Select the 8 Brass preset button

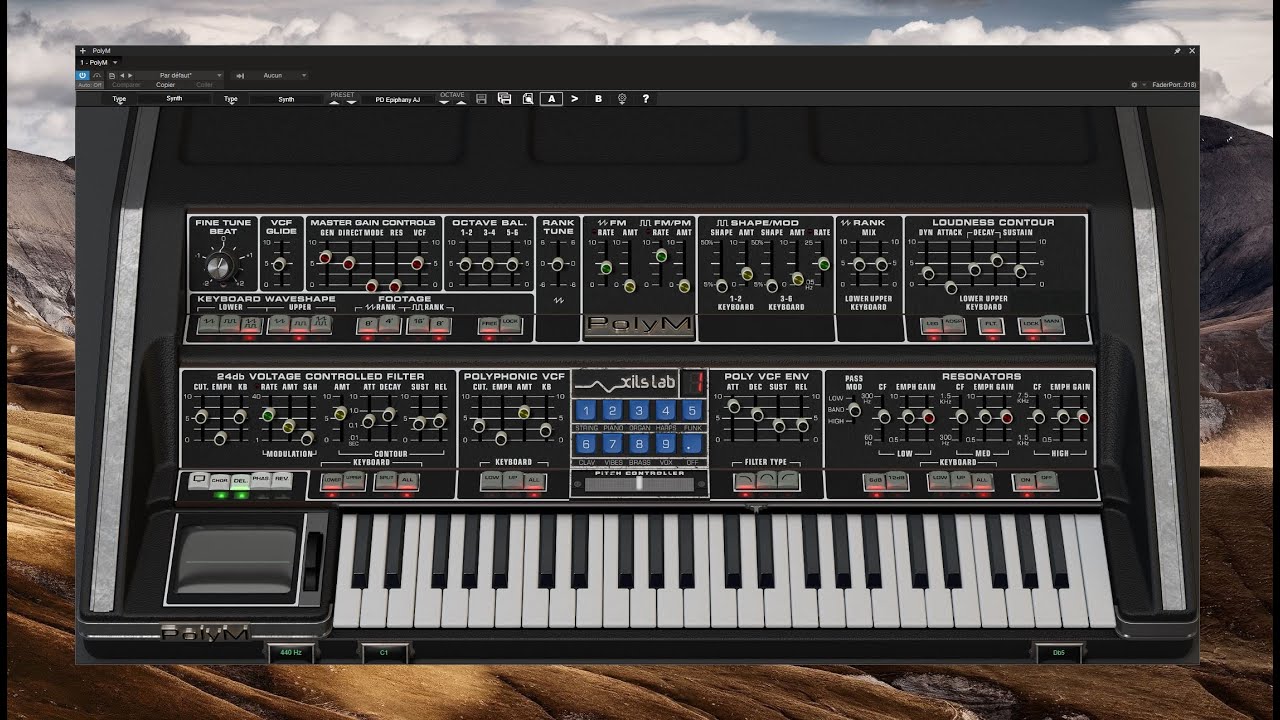pyautogui.click(x=639, y=444)
